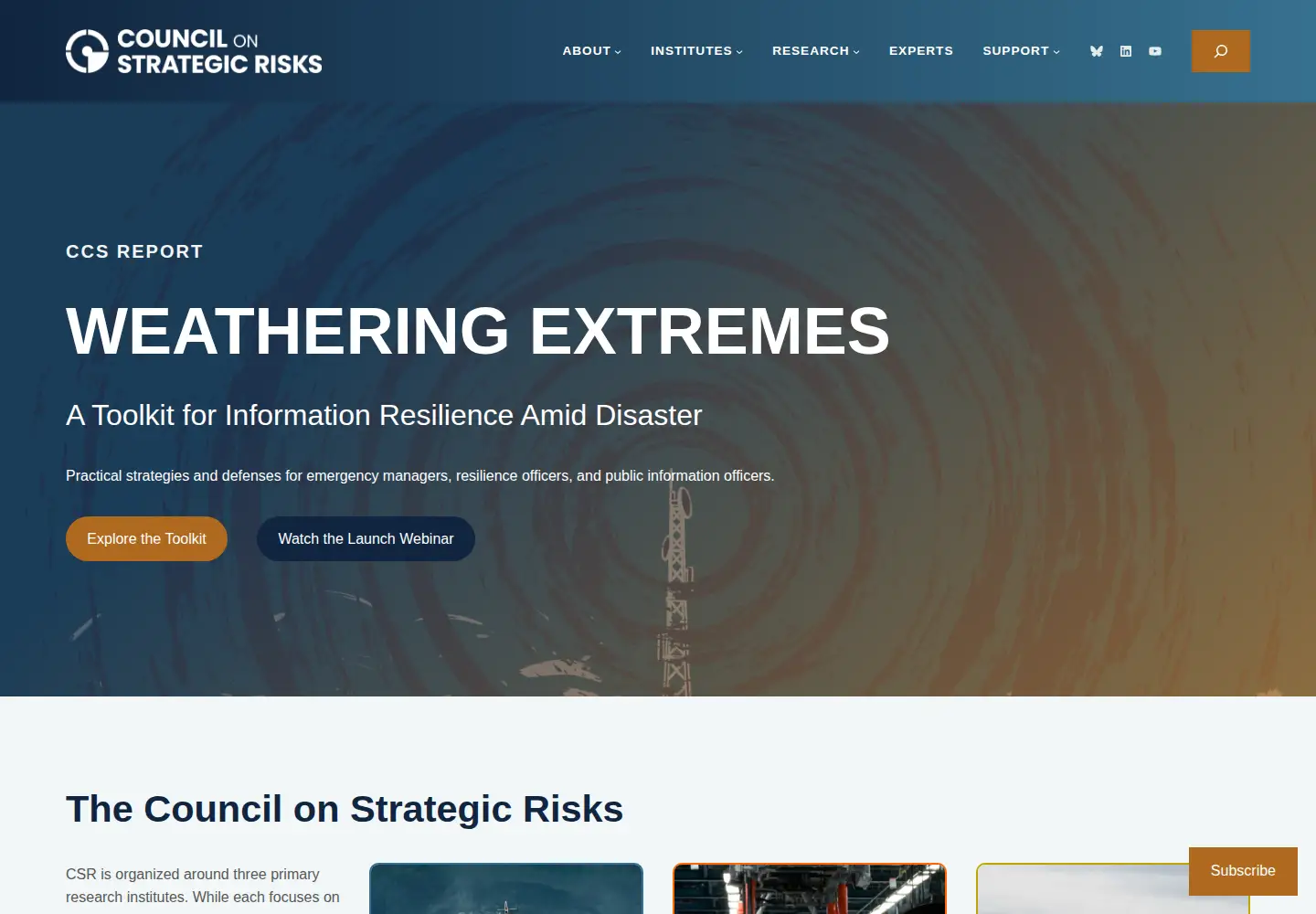Open the blue-bordered institute card thumbnail
Viewport: 1316px width, 914px height.
[506, 888]
